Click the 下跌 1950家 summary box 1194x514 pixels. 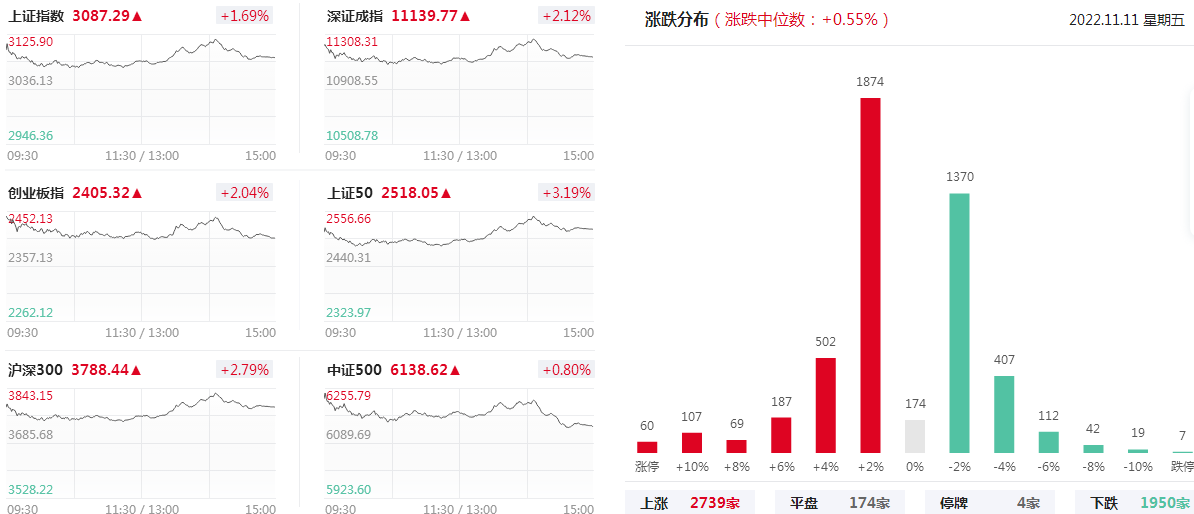pos(1135,503)
